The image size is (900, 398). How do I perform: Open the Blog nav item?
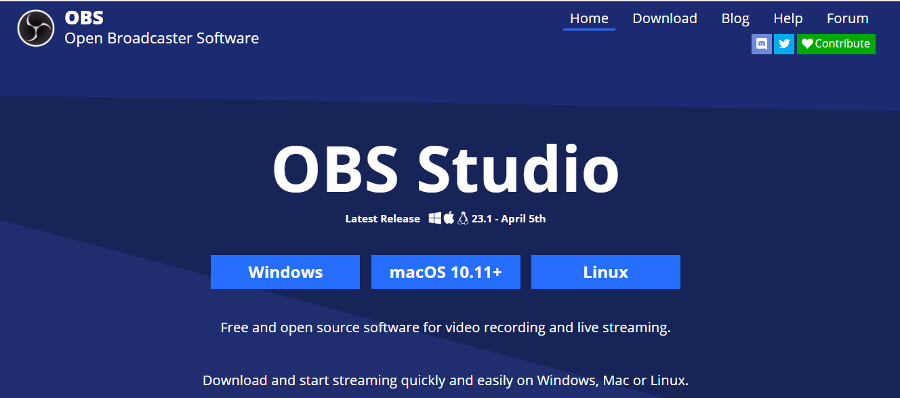(735, 18)
